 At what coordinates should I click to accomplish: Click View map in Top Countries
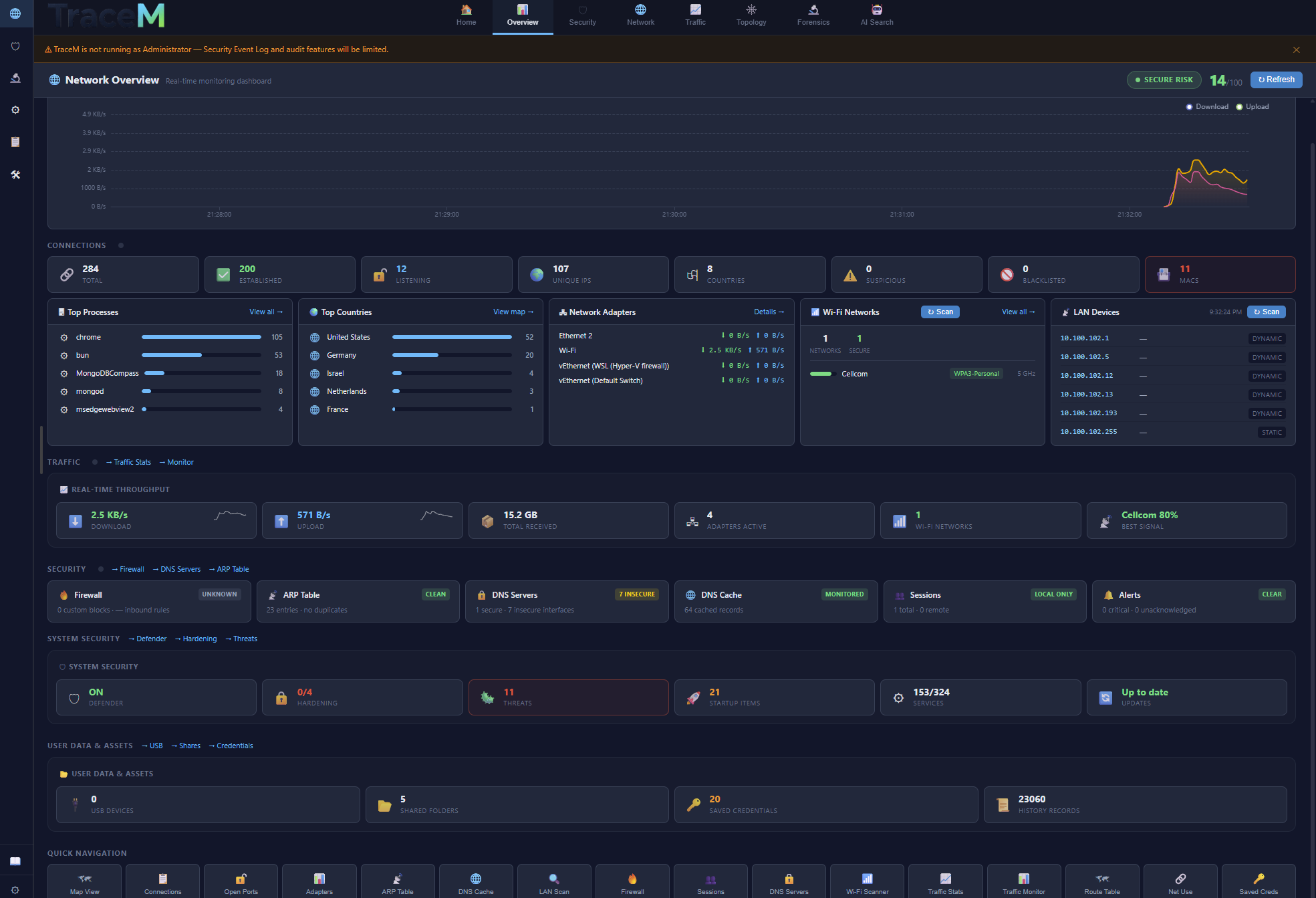[x=513, y=312]
